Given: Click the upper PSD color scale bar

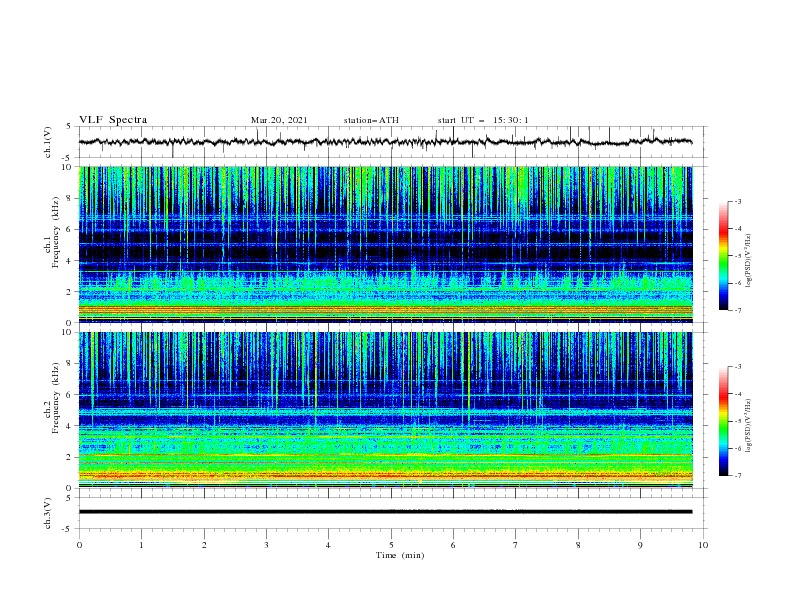Looking at the screenshot, I should click(x=723, y=256).
